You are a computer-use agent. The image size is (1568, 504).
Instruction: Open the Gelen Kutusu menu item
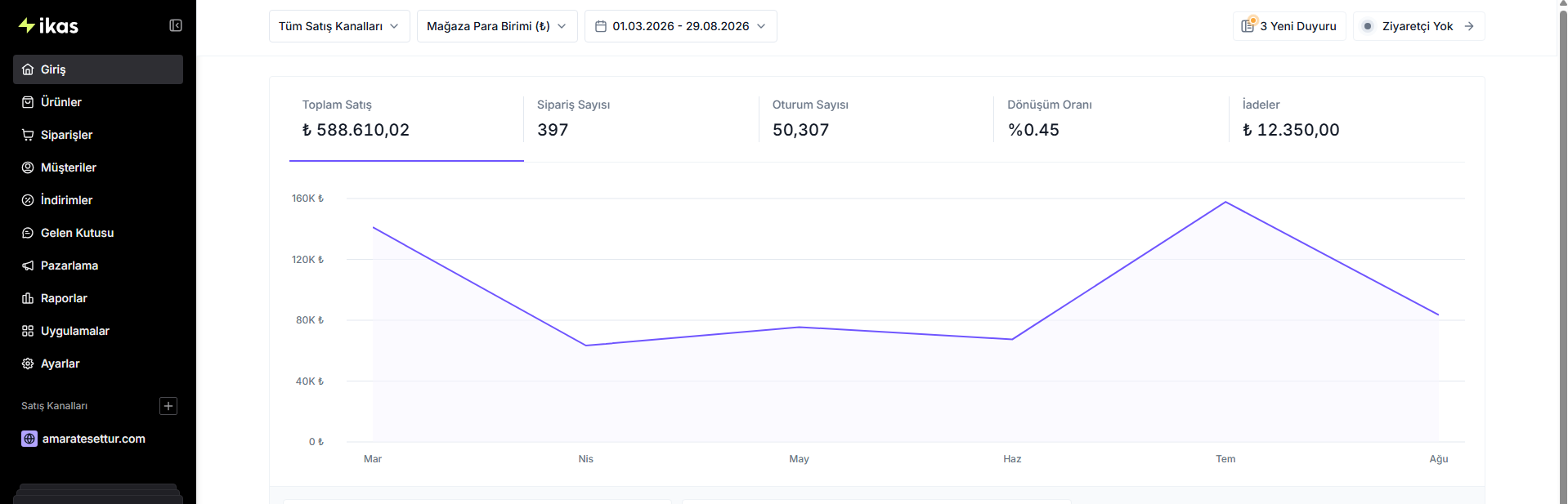click(x=98, y=233)
